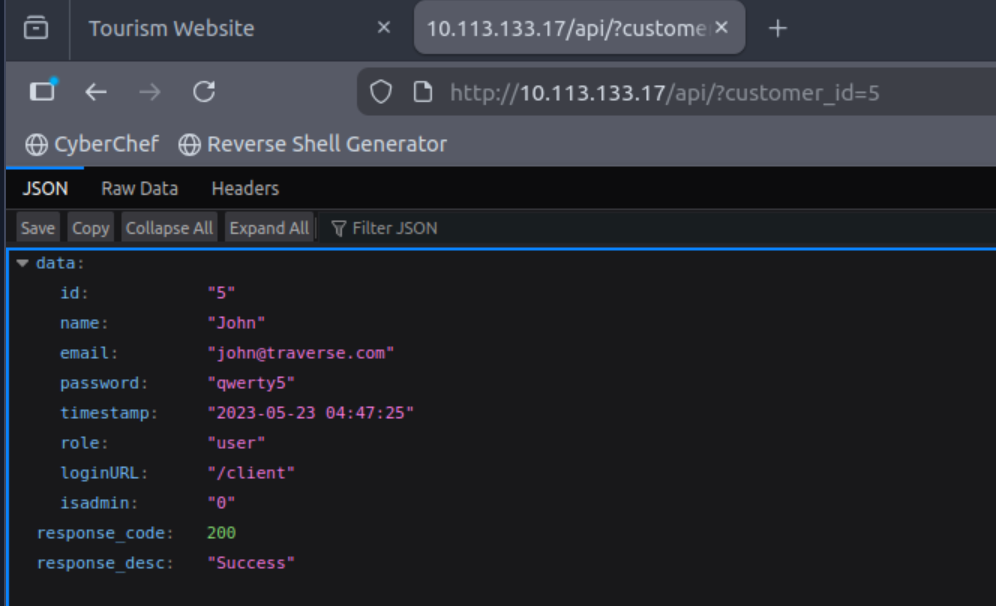Click the timestamp key label
The width and height of the screenshot is (996, 606).
click(x=104, y=413)
